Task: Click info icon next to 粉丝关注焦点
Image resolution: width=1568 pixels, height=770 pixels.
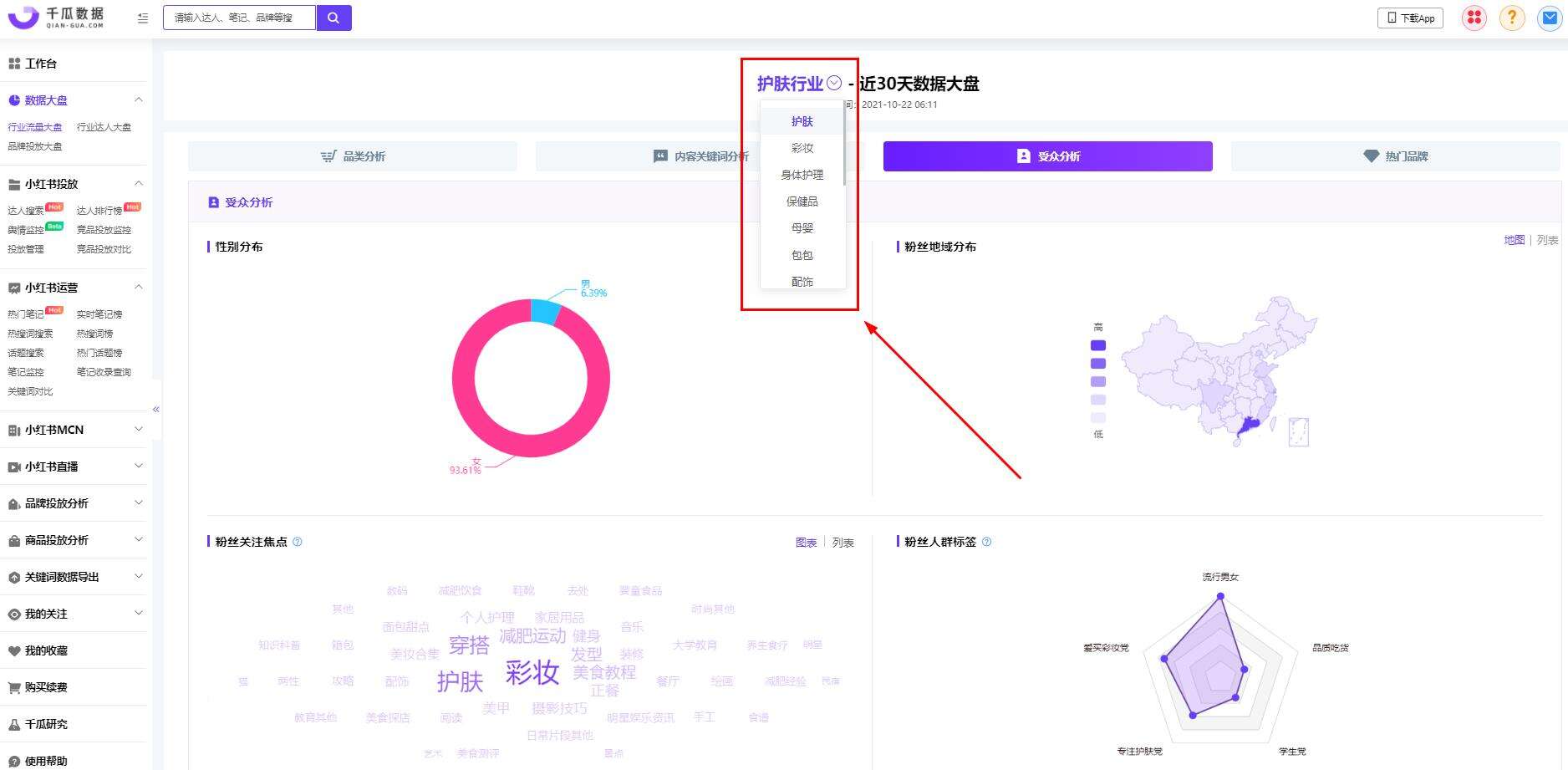Action: [298, 542]
